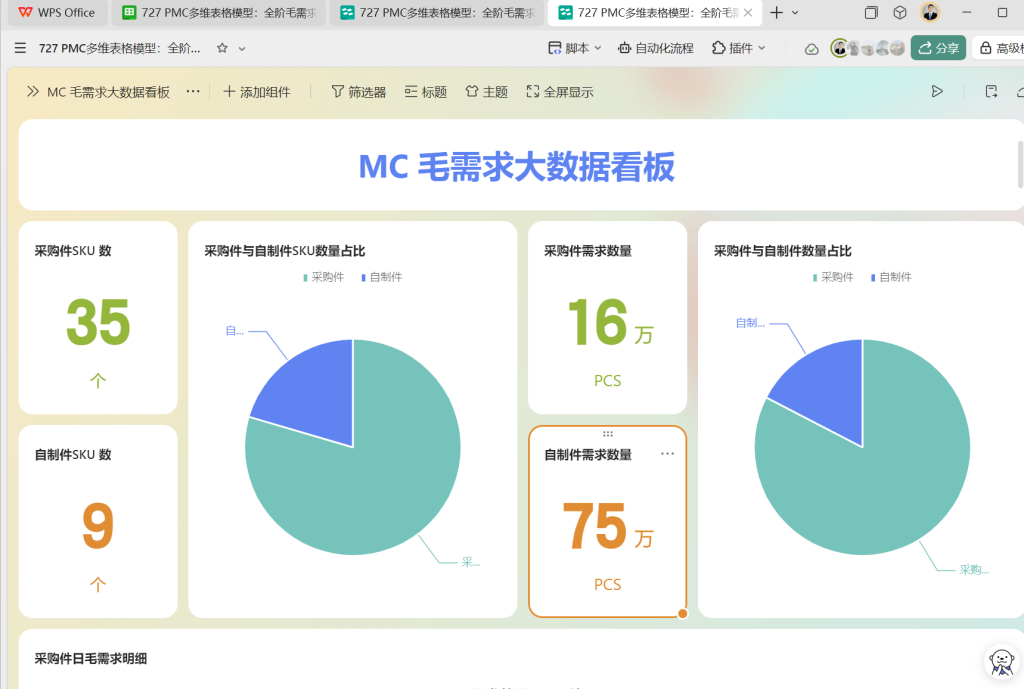Check the cloud sync status icon

coord(811,48)
